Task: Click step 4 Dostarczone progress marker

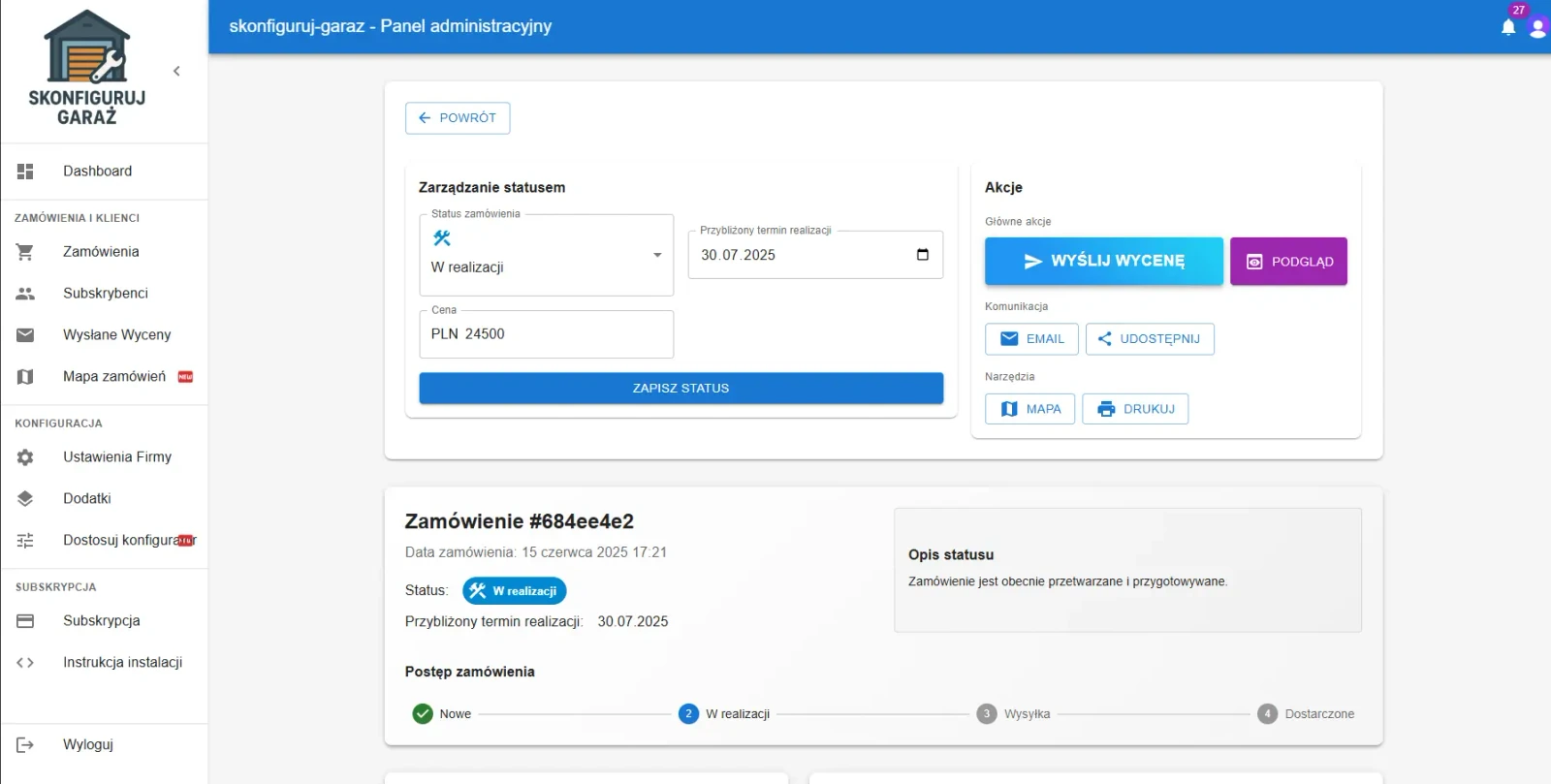Action: click(x=1268, y=714)
